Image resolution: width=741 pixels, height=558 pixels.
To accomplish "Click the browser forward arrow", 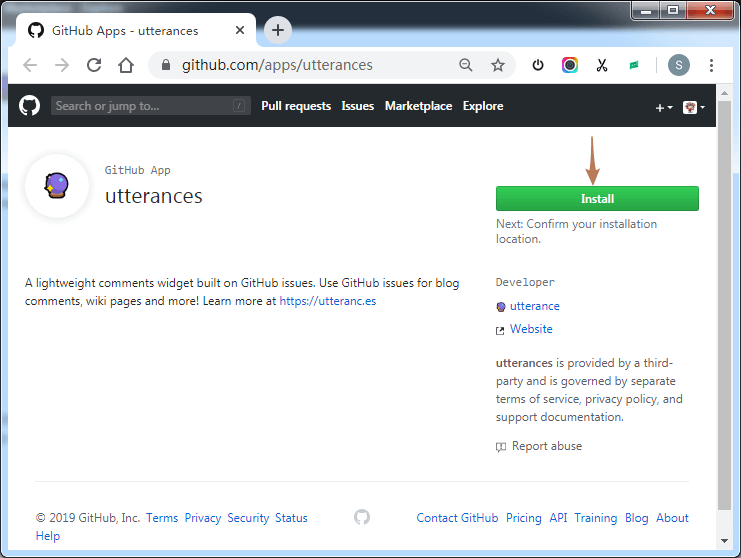I will (x=62, y=65).
